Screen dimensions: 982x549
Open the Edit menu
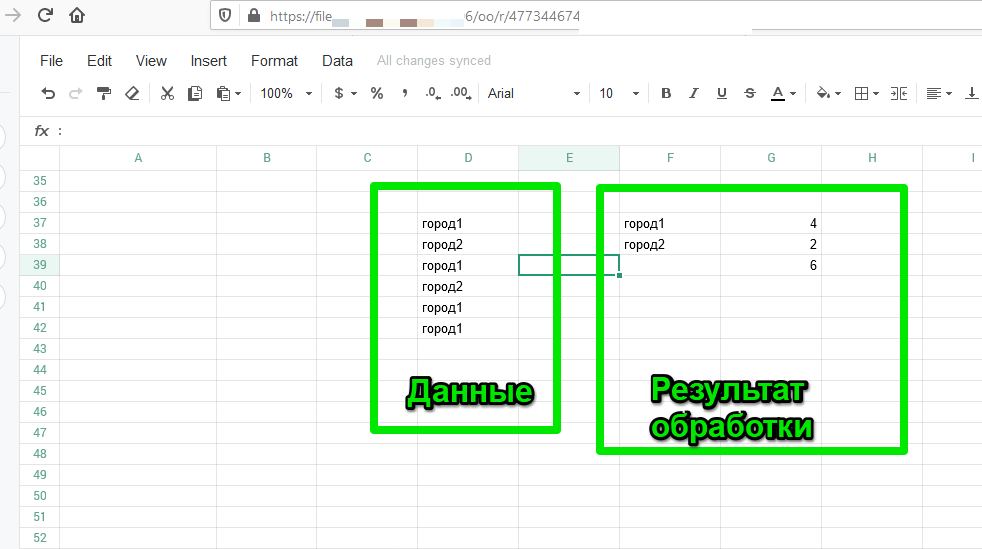coord(99,61)
